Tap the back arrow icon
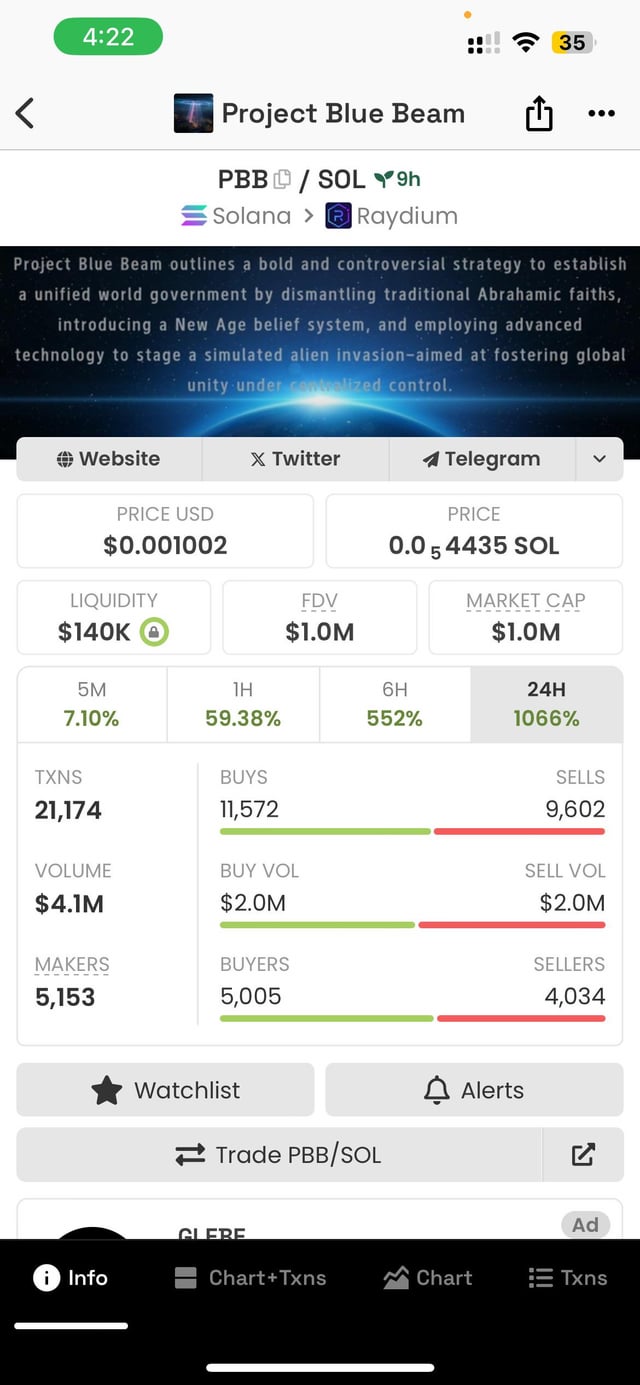This screenshot has width=640, height=1385. click(26, 113)
